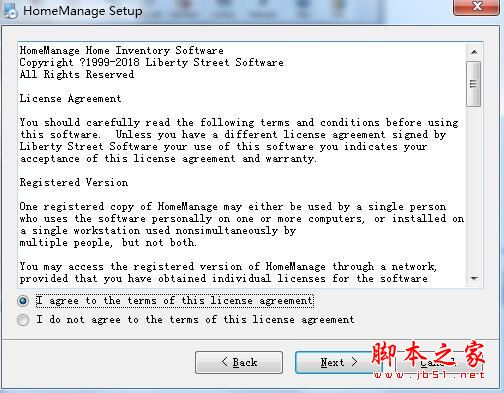Viewport: 504px width, 393px height.
Task: Click the empty scrollbar track below the thumb
Action: [x=474, y=189]
